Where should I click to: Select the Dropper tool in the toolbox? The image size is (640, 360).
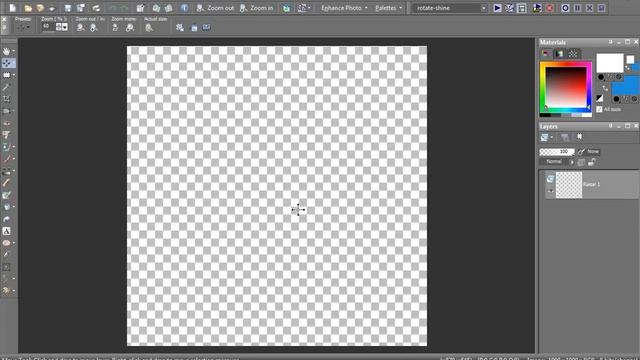(7, 87)
